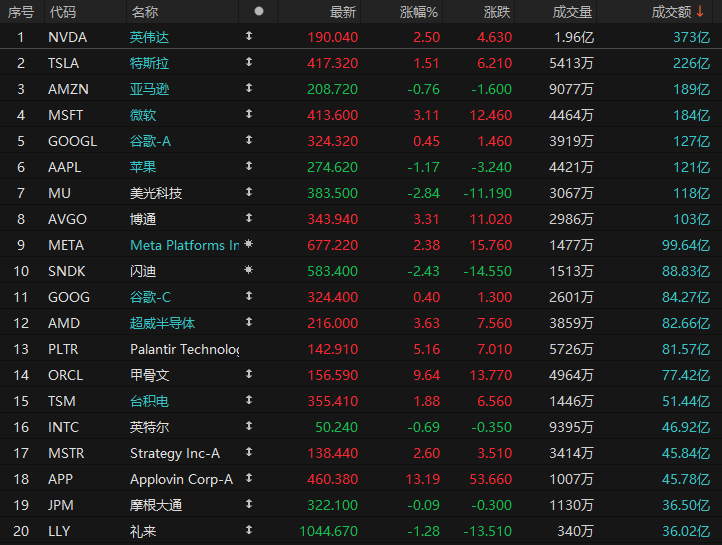Click the up-down arrow icon beside 特斯拉
This screenshot has height=545, width=722.
click(249, 62)
